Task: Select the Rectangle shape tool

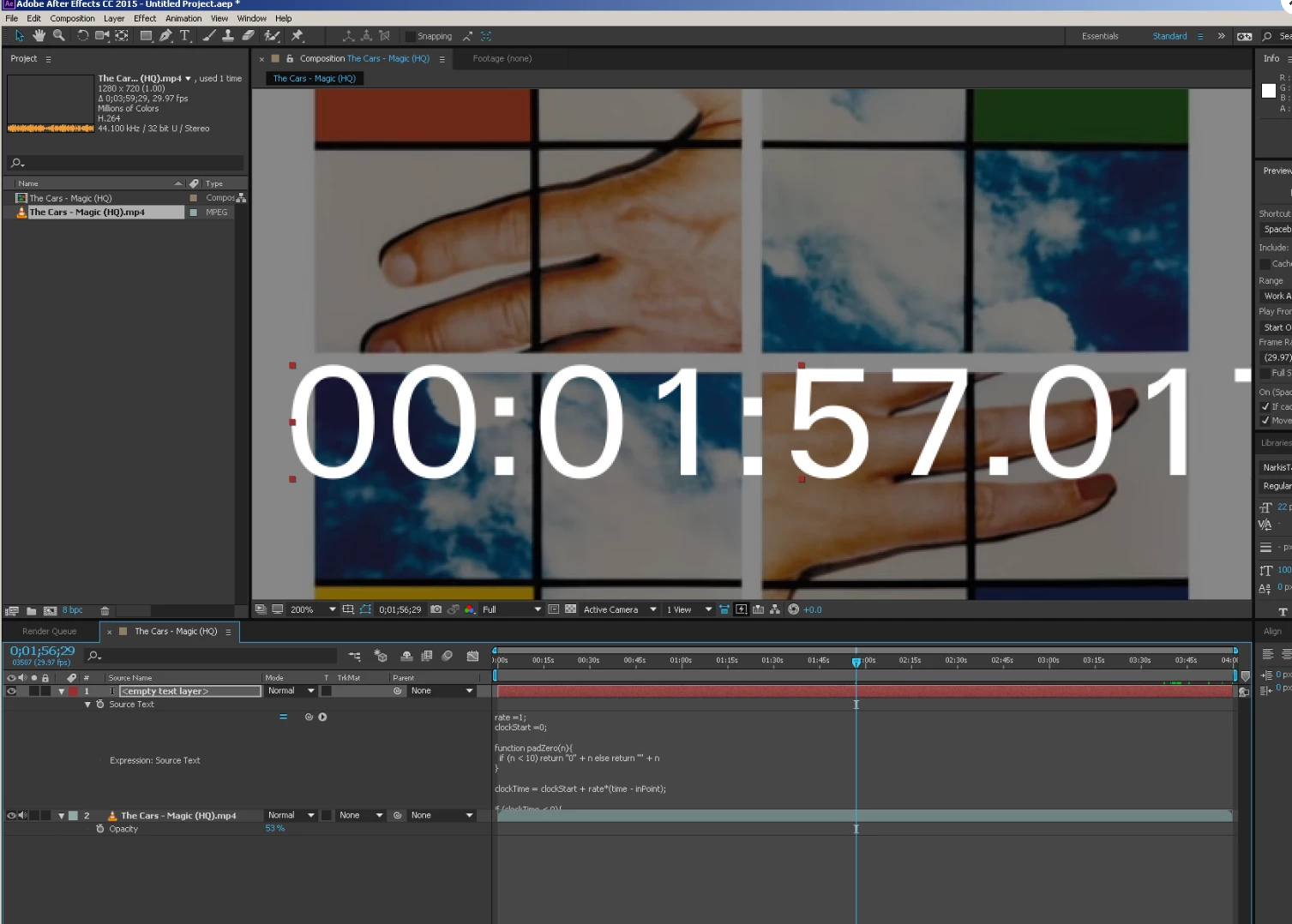Action: pos(146,36)
